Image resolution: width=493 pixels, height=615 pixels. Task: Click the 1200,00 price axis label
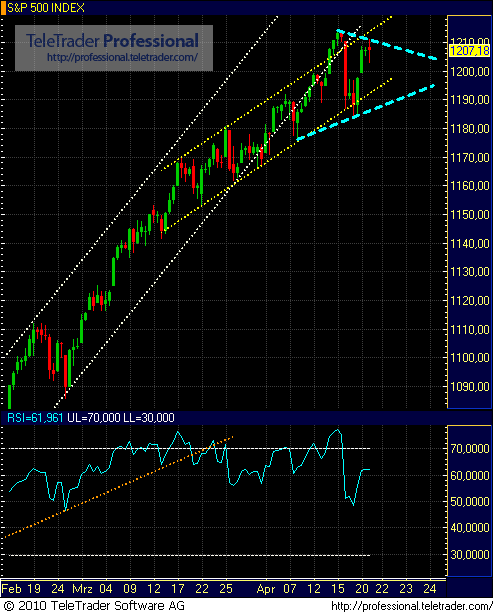tap(470, 71)
